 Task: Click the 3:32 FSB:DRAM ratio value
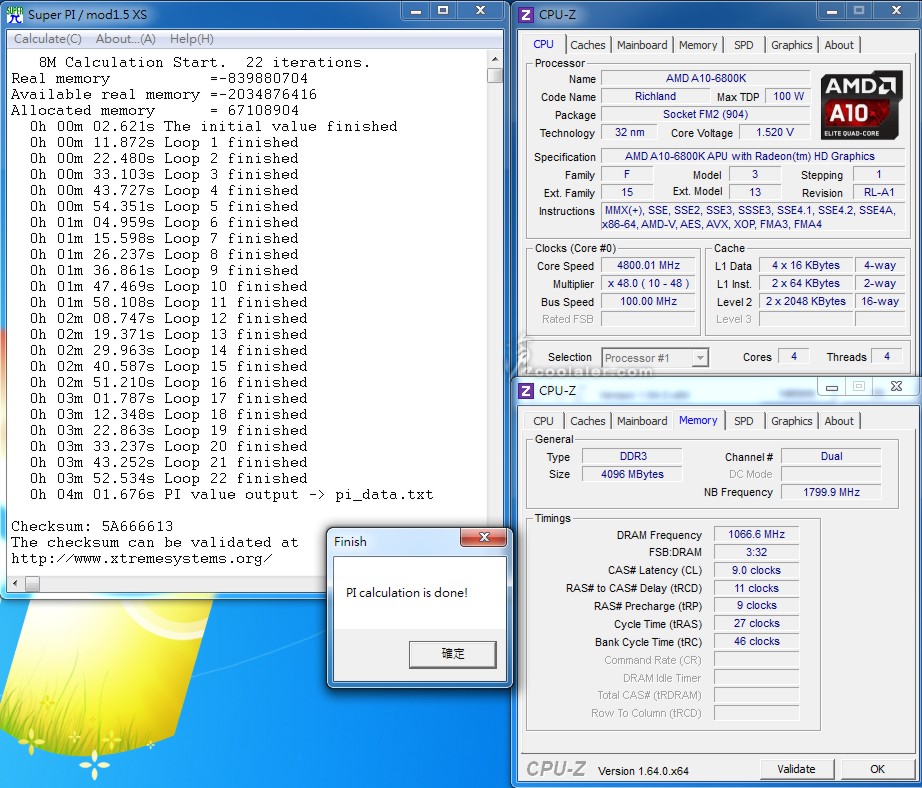pos(756,552)
